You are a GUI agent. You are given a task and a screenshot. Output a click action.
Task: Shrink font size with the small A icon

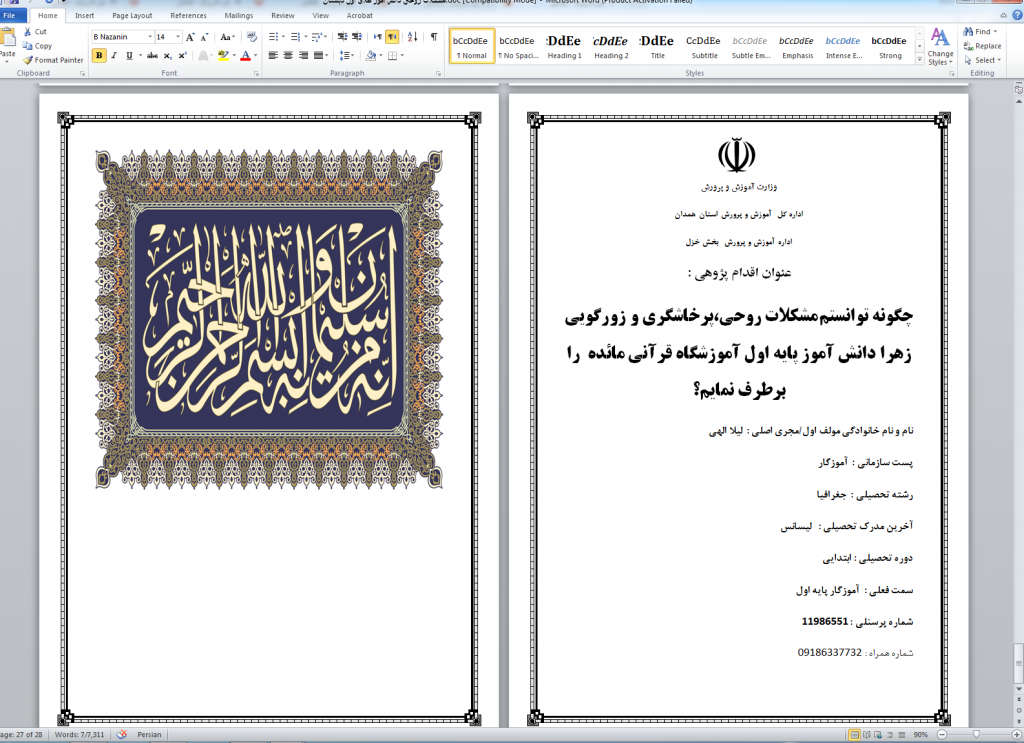pos(204,37)
